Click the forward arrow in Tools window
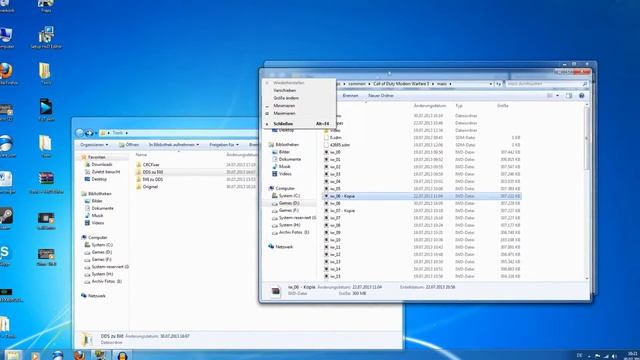The width and height of the screenshot is (640, 360). click(89, 133)
